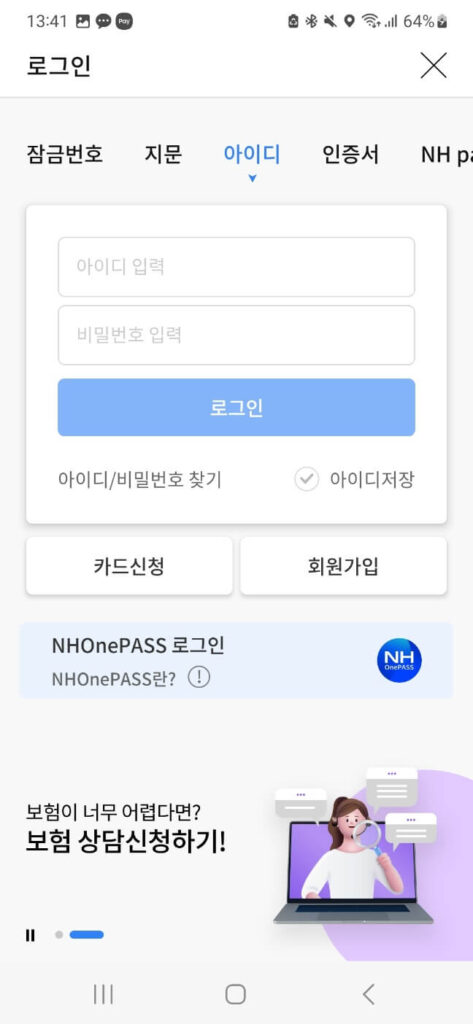Open 아이디/비밀번호 찾기 link
Image resolution: width=473 pixels, height=1024 pixels.
click(140, 480)
